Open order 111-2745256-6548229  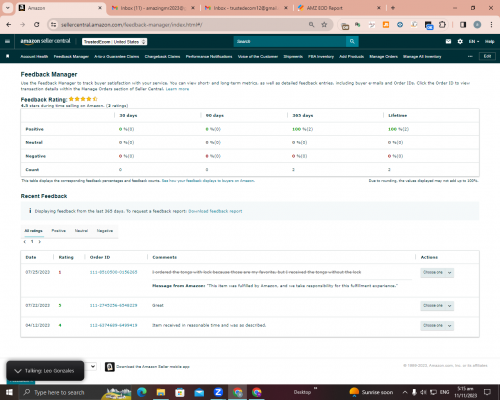click(113, 305)
